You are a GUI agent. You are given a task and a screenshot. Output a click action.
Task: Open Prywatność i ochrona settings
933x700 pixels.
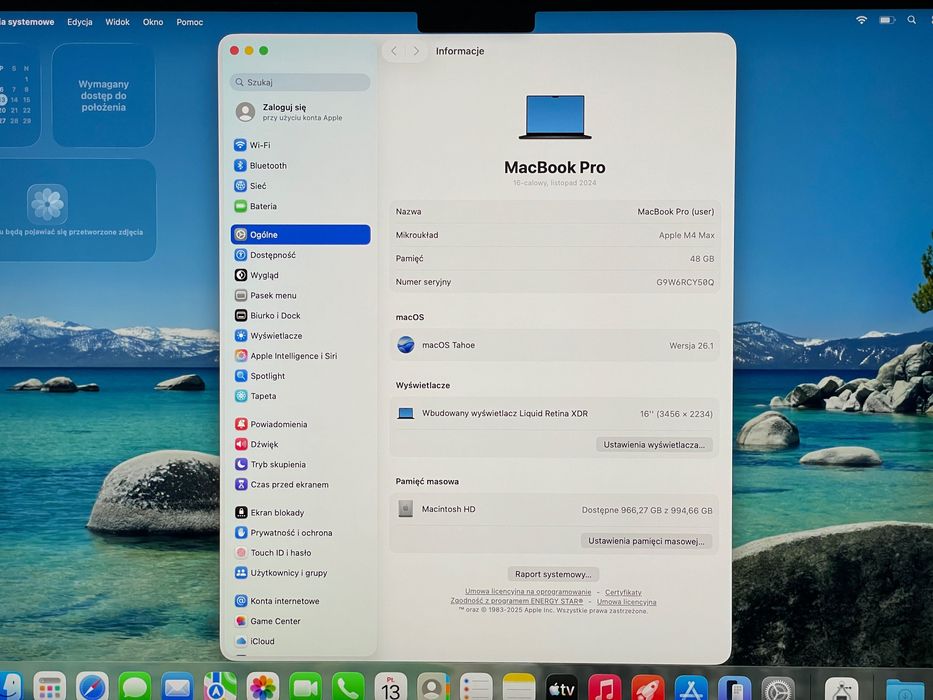[x=300, y=533]
